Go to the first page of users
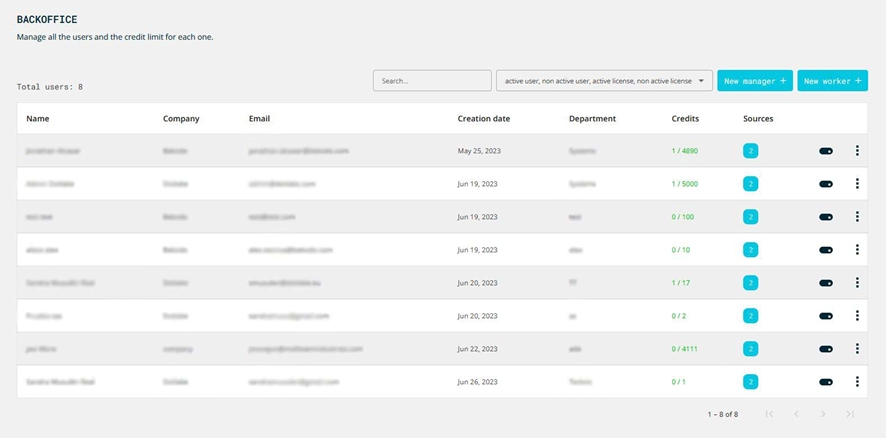This screenshot has width=886, height=438. click(x=769, y=414)
